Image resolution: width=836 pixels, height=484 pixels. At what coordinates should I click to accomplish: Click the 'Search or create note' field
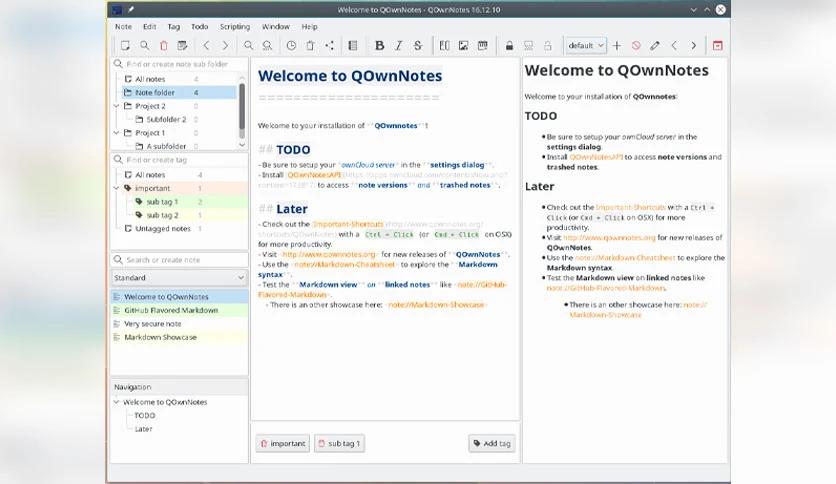tap(178, 260)
